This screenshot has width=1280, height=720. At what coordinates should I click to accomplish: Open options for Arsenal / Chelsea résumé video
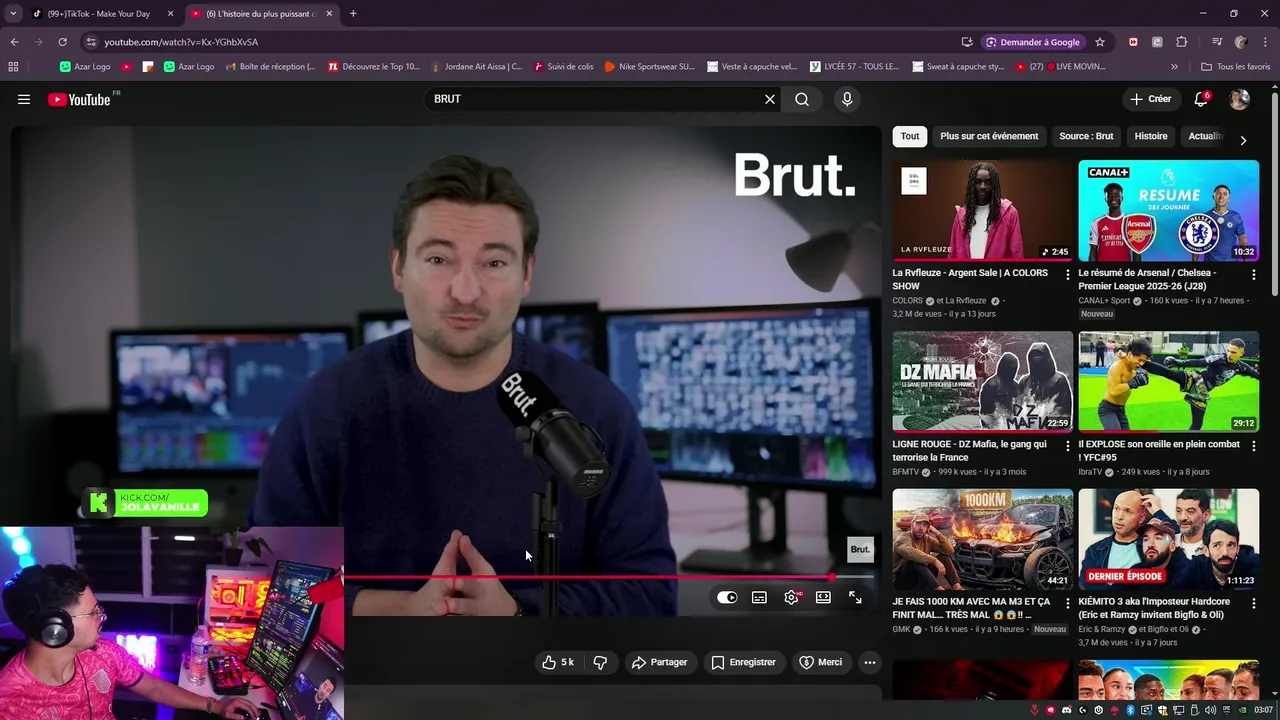coord(1254,274)
